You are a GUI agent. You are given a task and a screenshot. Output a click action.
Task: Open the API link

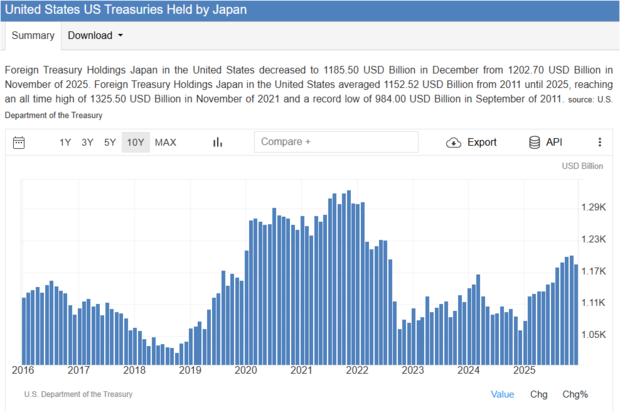click(554, 142)
